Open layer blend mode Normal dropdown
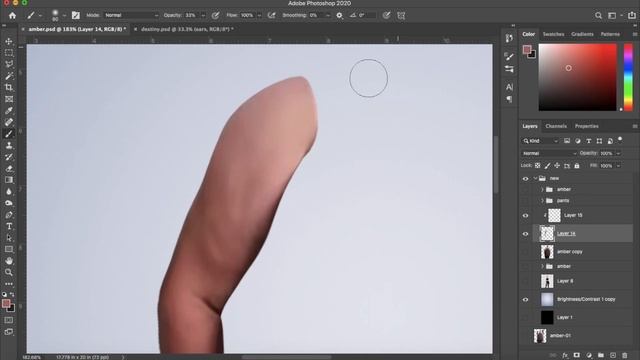Image resolution: width=640 pixels, height=360 pixels. point(549,153)
